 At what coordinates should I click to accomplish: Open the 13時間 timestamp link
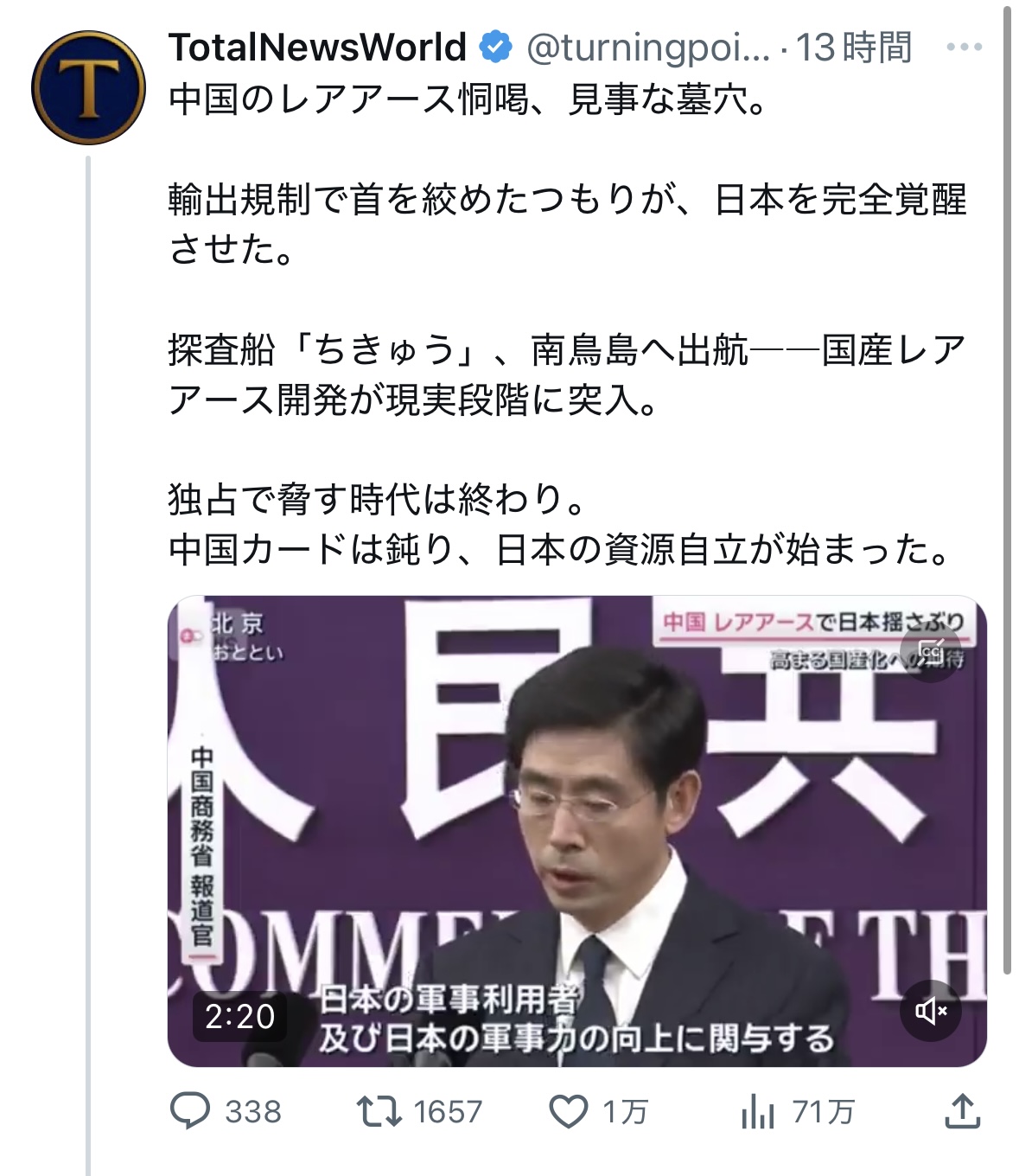point(853,48)
